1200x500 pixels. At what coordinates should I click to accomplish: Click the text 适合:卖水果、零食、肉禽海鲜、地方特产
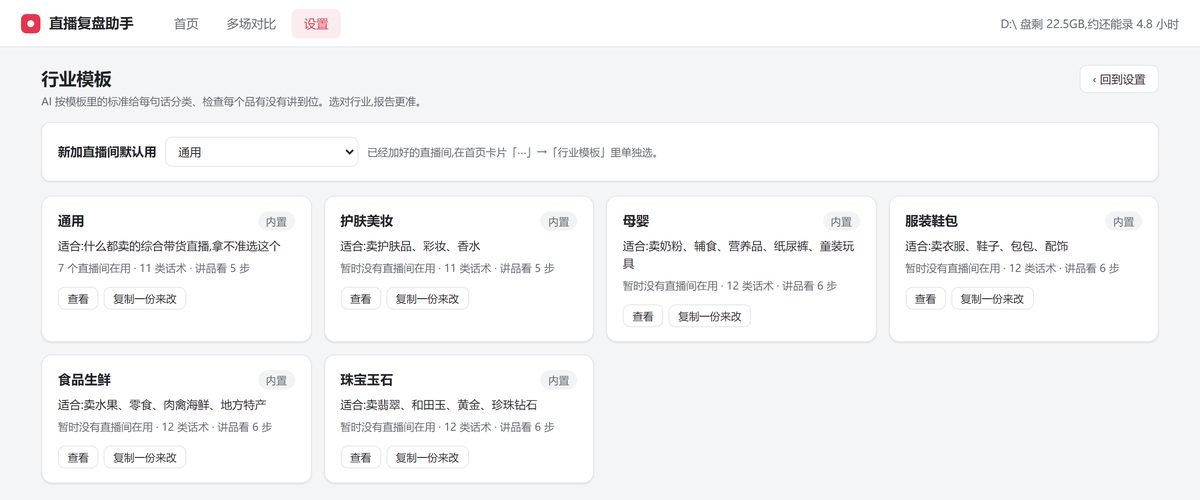(x=162, y=405)
